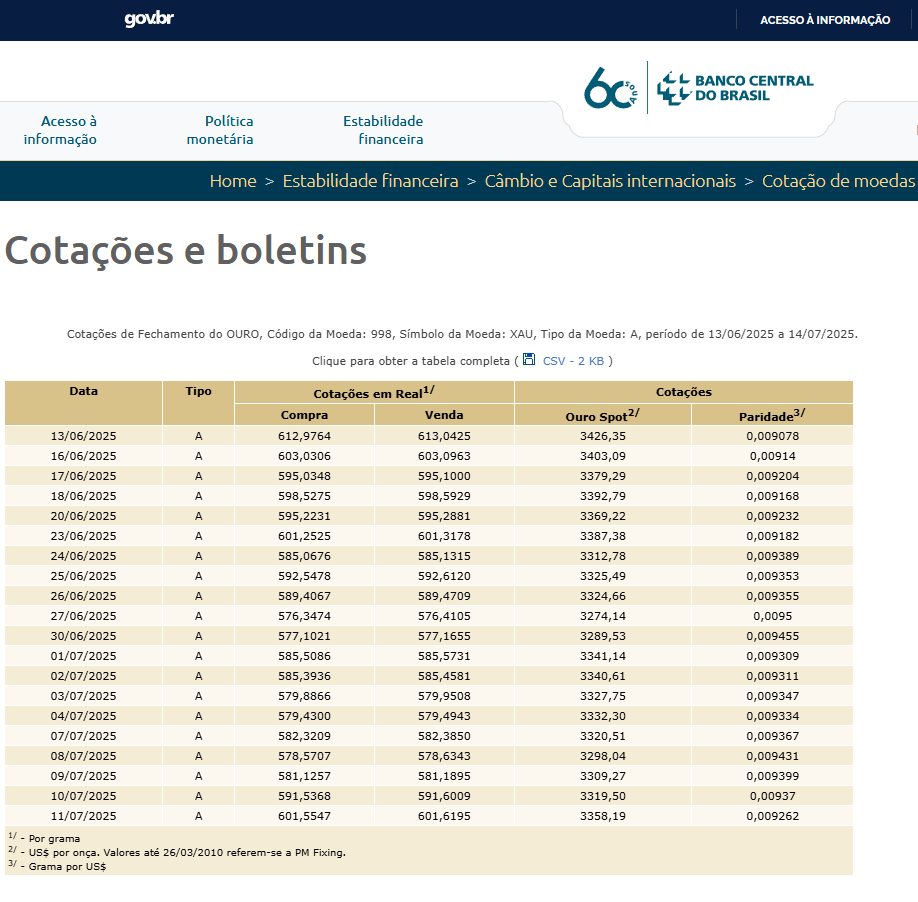Image resolution: width=918 pixels, height=902 pixels.
Task: Click Compra value 585,0676
Action: 304,555
